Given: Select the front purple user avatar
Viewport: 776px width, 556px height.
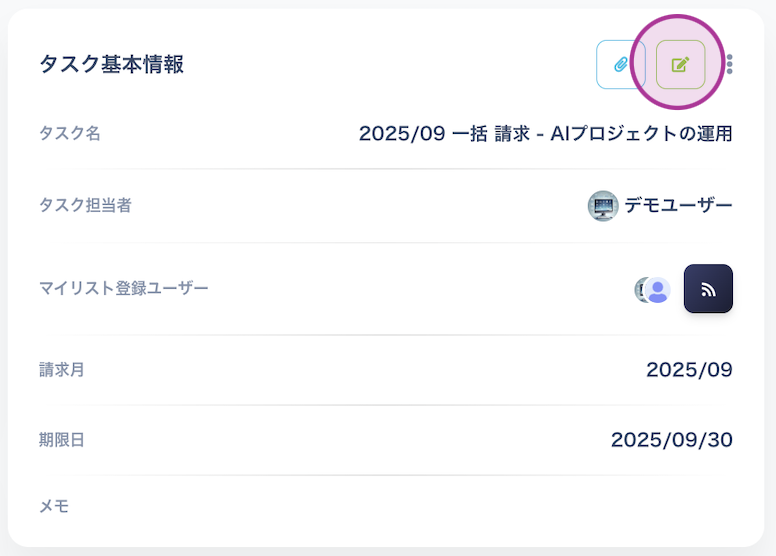Looking at the screenshot, I should tap(658, 290).
